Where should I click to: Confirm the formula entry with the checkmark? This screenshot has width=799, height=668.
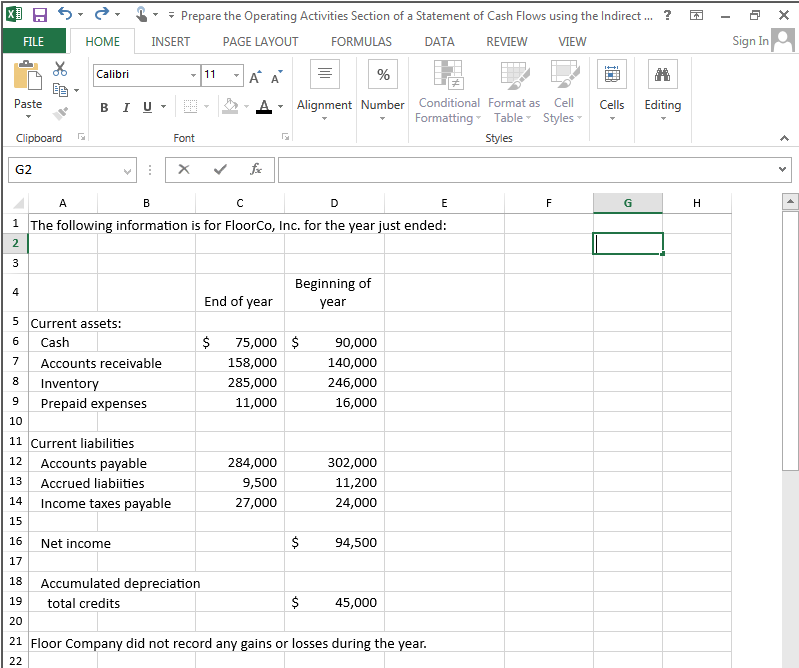(x=220, y=169)
